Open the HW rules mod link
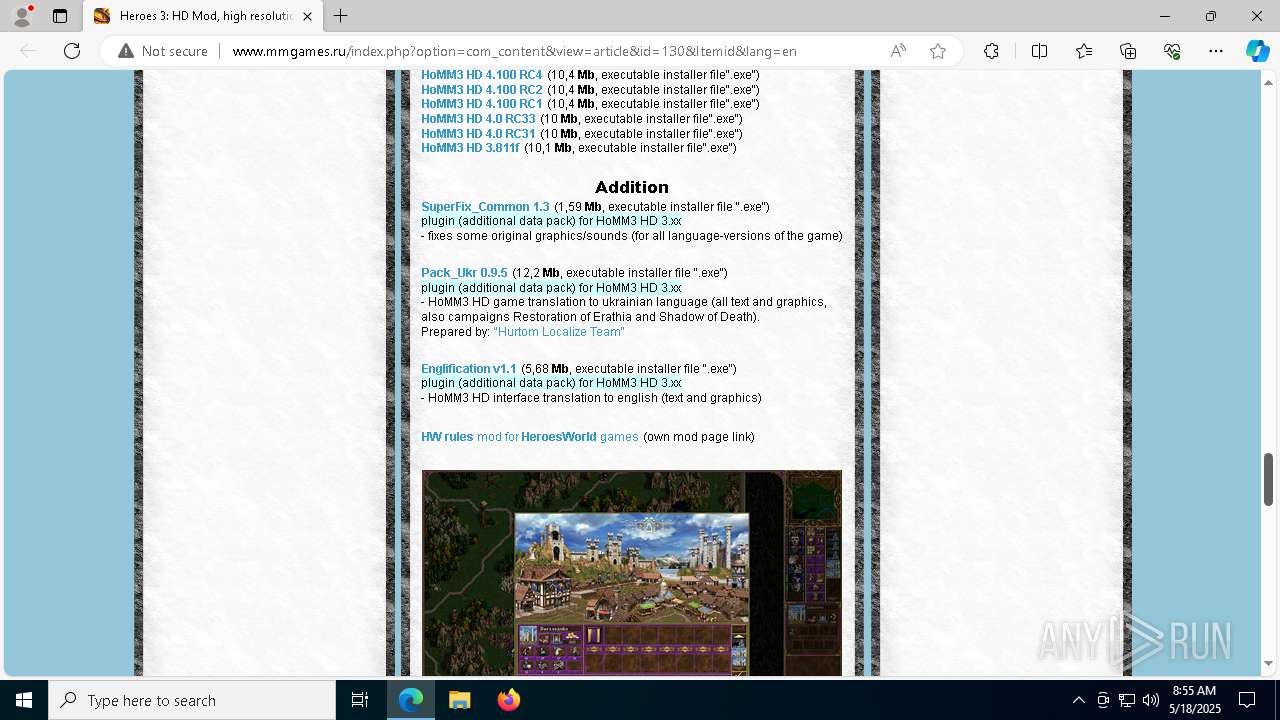The height and width of the screenshot is (720, 1280). click(447, 437)
